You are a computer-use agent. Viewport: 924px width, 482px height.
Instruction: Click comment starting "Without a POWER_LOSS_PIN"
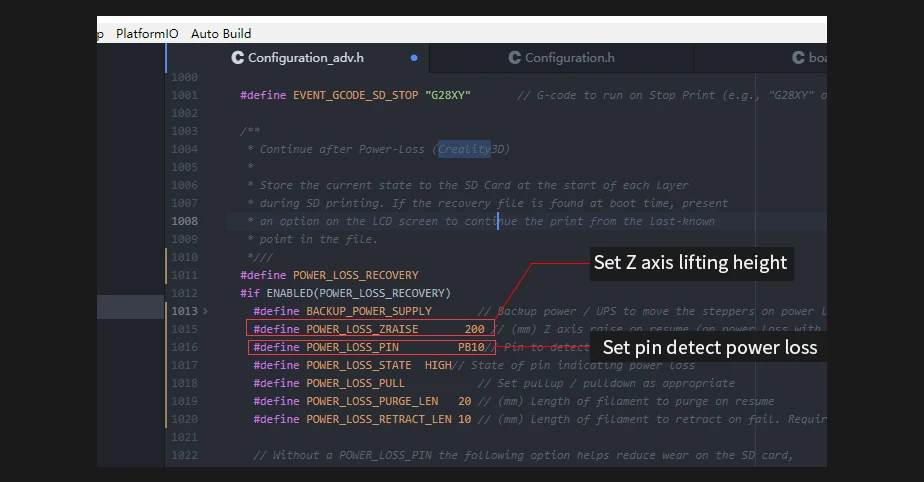click(x=523, y=455)
